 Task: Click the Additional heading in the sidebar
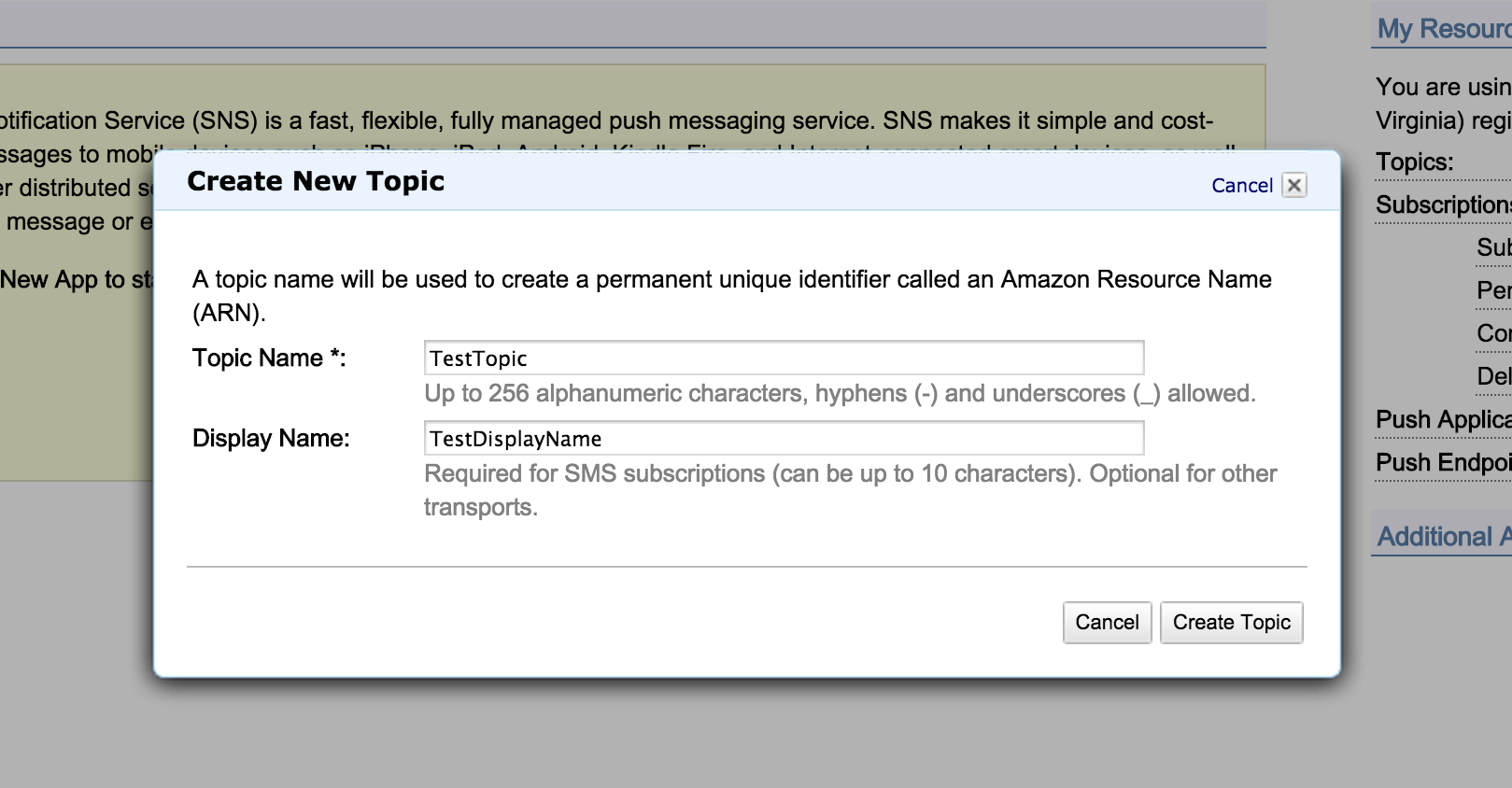(x=1443, y=537)
